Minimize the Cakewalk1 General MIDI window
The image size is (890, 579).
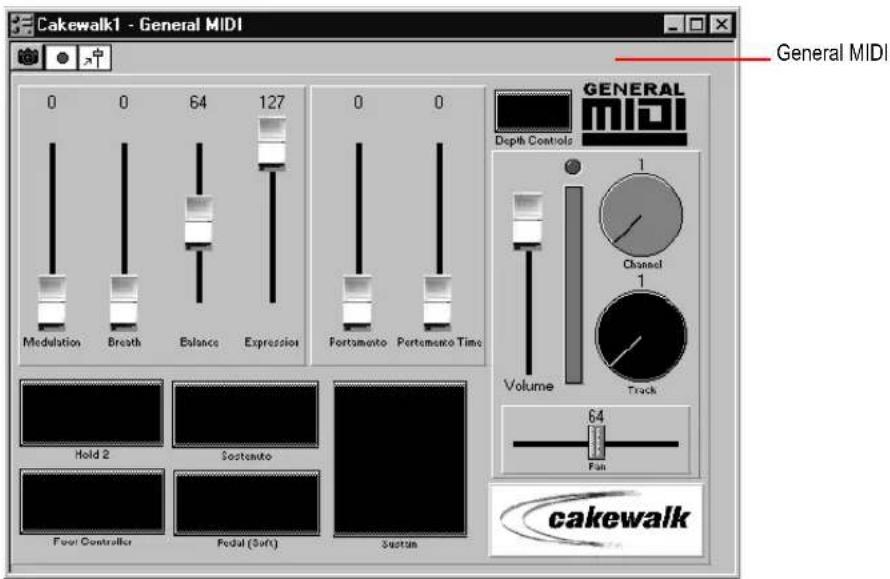click(x=673, y=24)
